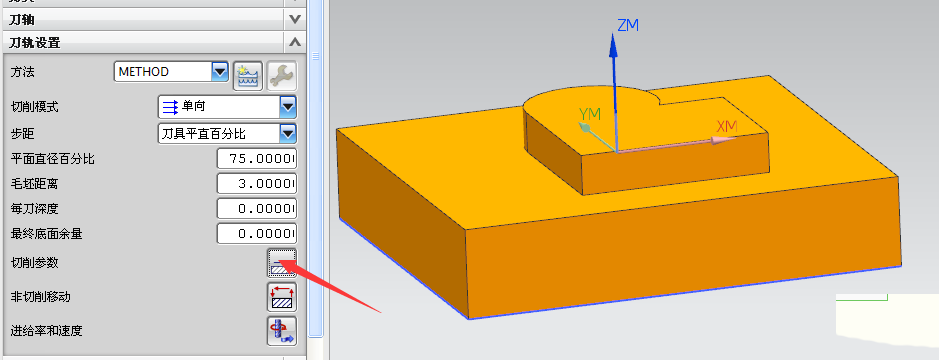Click the 进给率和速度 label text
Viewport: 939px width, 360px height.
click(x=46, y=330)
